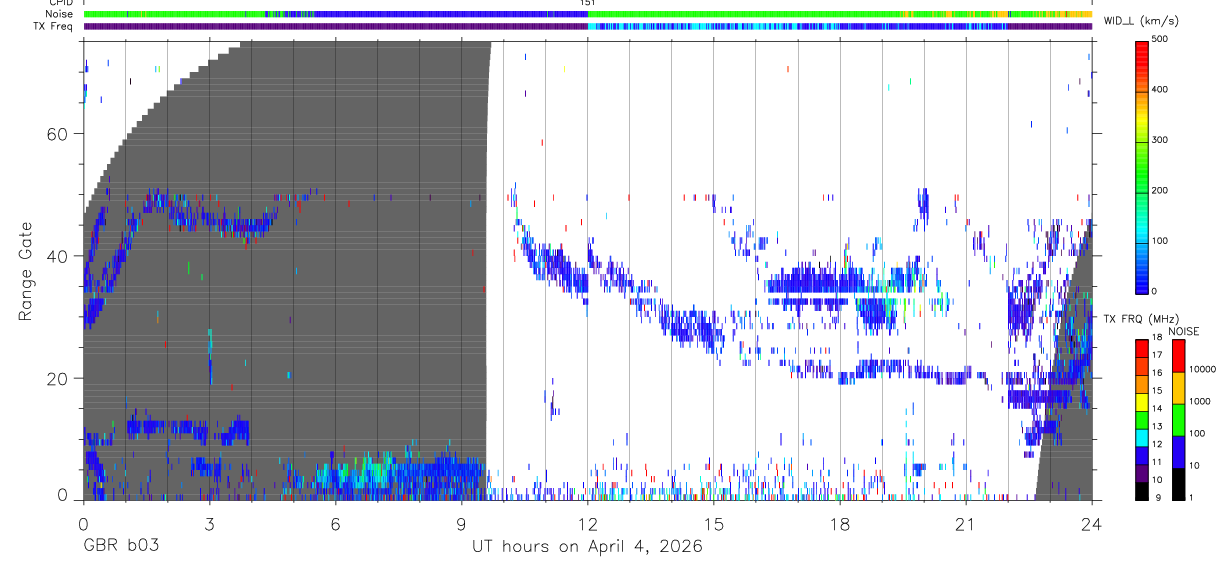Click the green segment of NOISE colorbar
The height and width of the screenshot is (567, 1228).
1179,419
